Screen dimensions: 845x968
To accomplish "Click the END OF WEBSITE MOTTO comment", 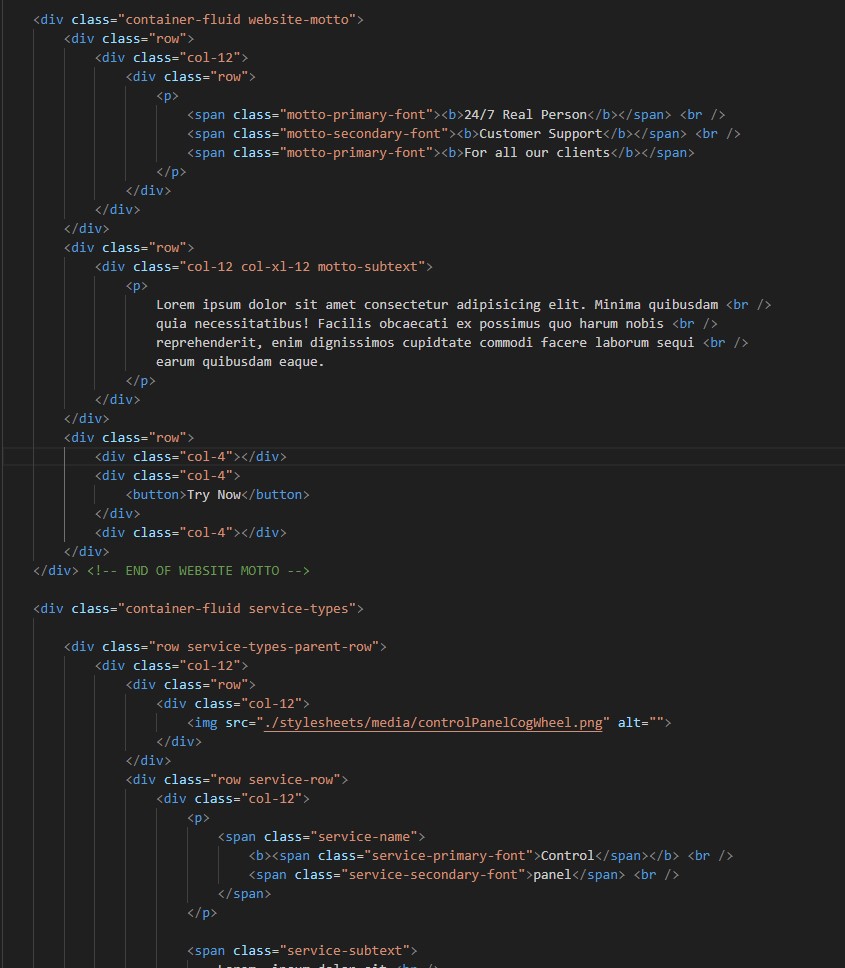I will 198,571.
